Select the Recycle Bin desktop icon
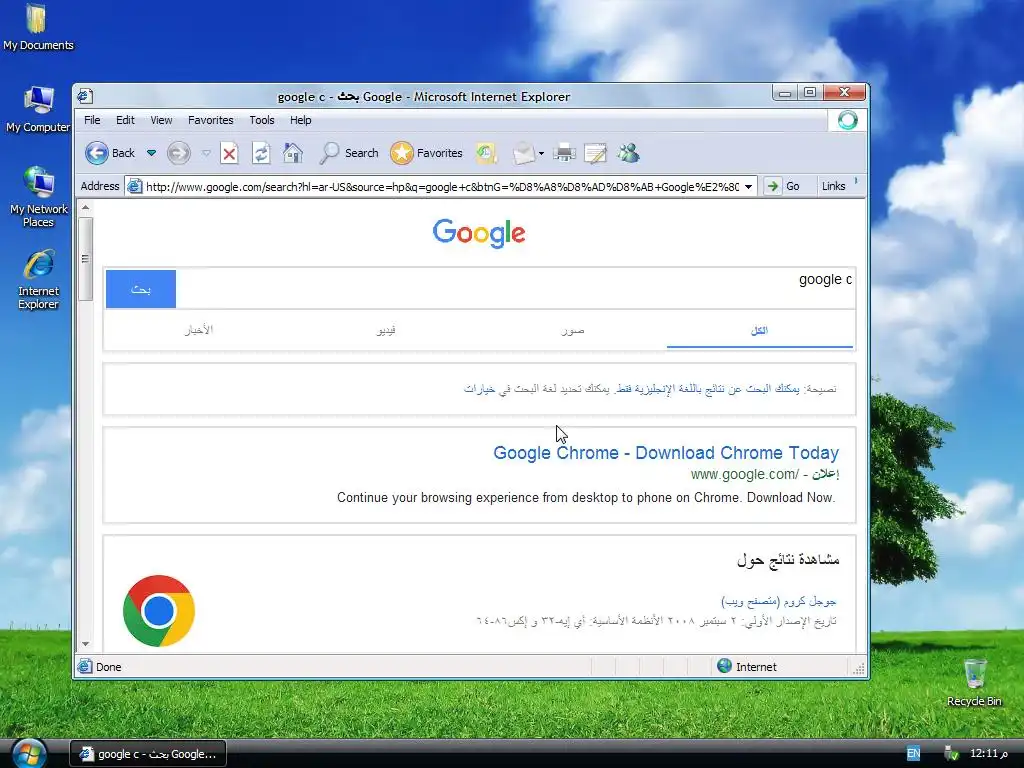The width and height of the screenshot is (1024, 768). point(974,682)
